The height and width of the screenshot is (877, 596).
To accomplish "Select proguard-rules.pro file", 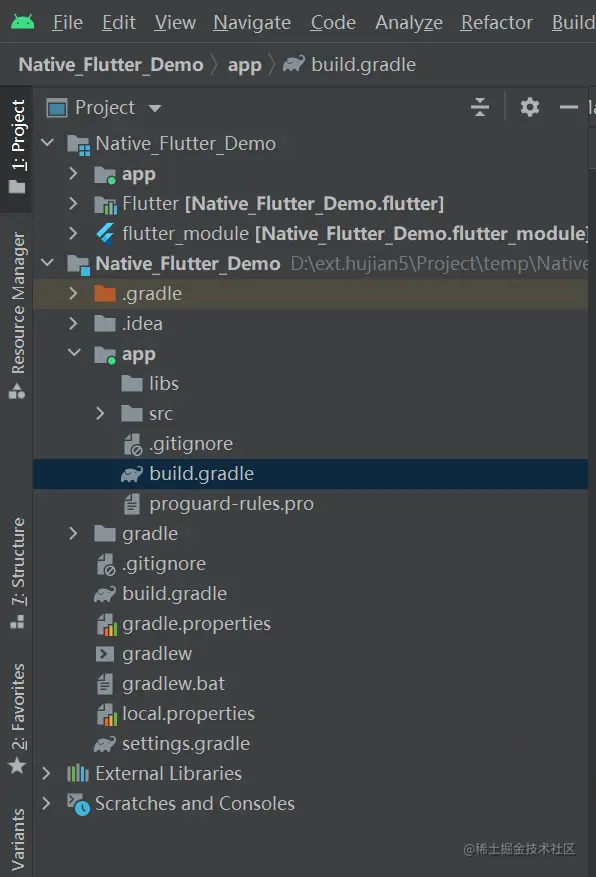I will [x=231, y=504].
